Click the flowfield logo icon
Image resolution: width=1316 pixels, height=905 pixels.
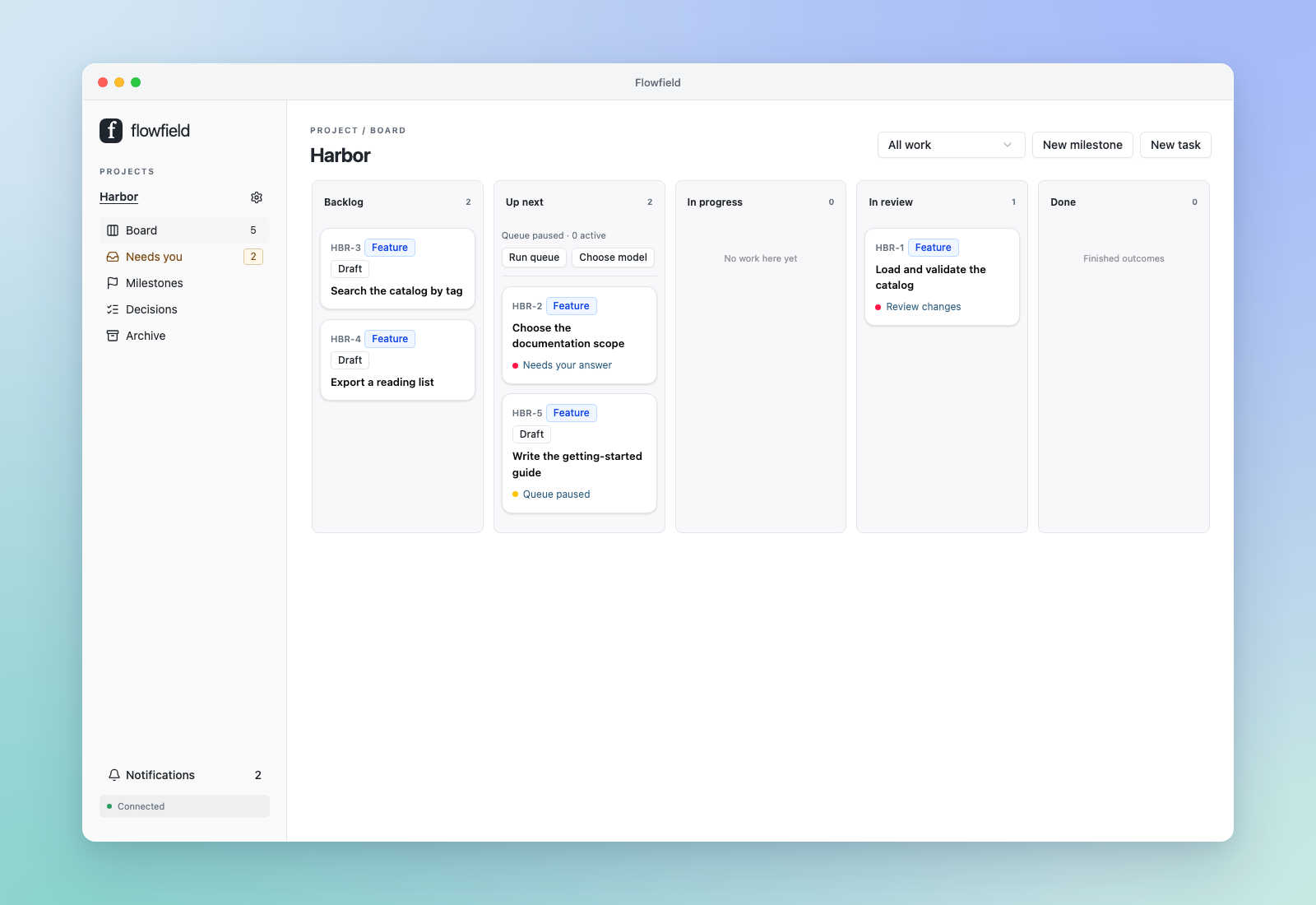tap(111, 131)
